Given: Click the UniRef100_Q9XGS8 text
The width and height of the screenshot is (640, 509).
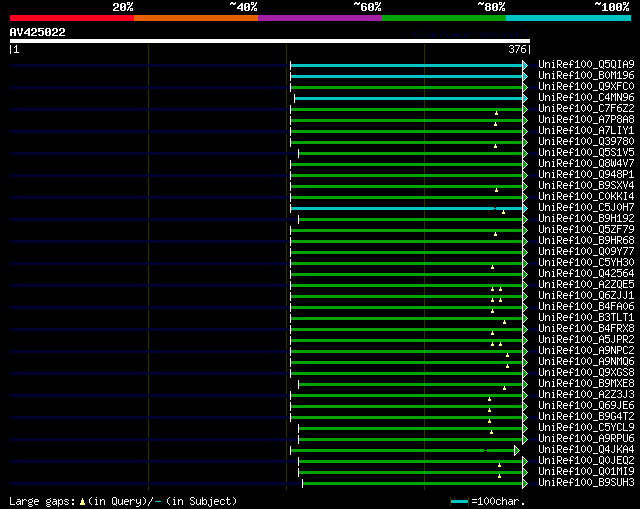Looking at the screenshot, I should 586,373.
